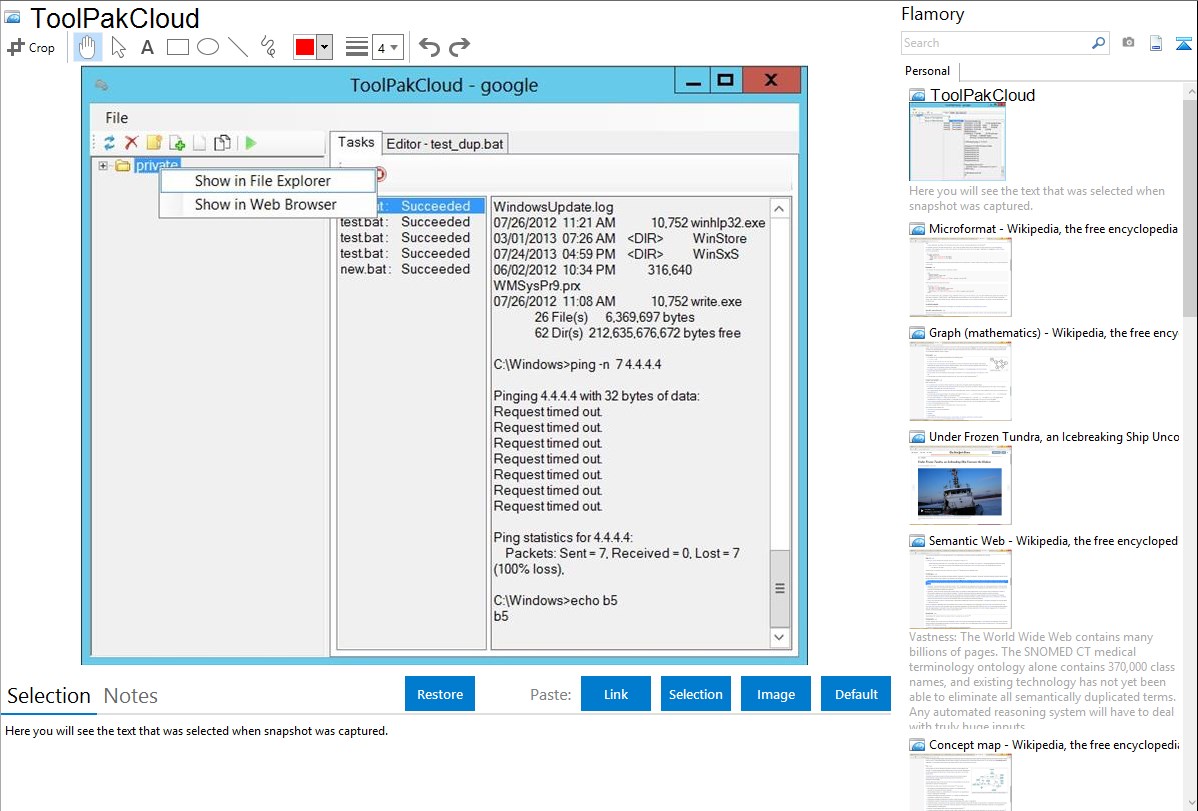This screenshot has width=1198, height=811.
Task: Select the private folder in the tree
Action: [x=157, y=165]
